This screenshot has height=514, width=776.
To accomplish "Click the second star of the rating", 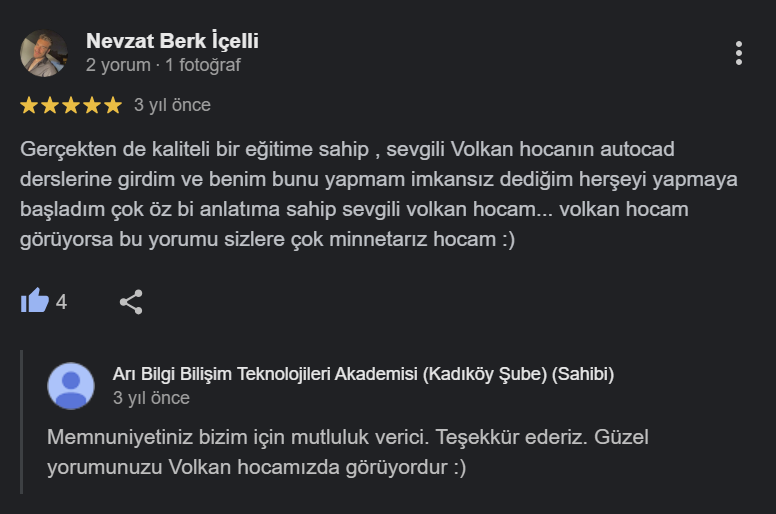I will [x=50, y=105].
